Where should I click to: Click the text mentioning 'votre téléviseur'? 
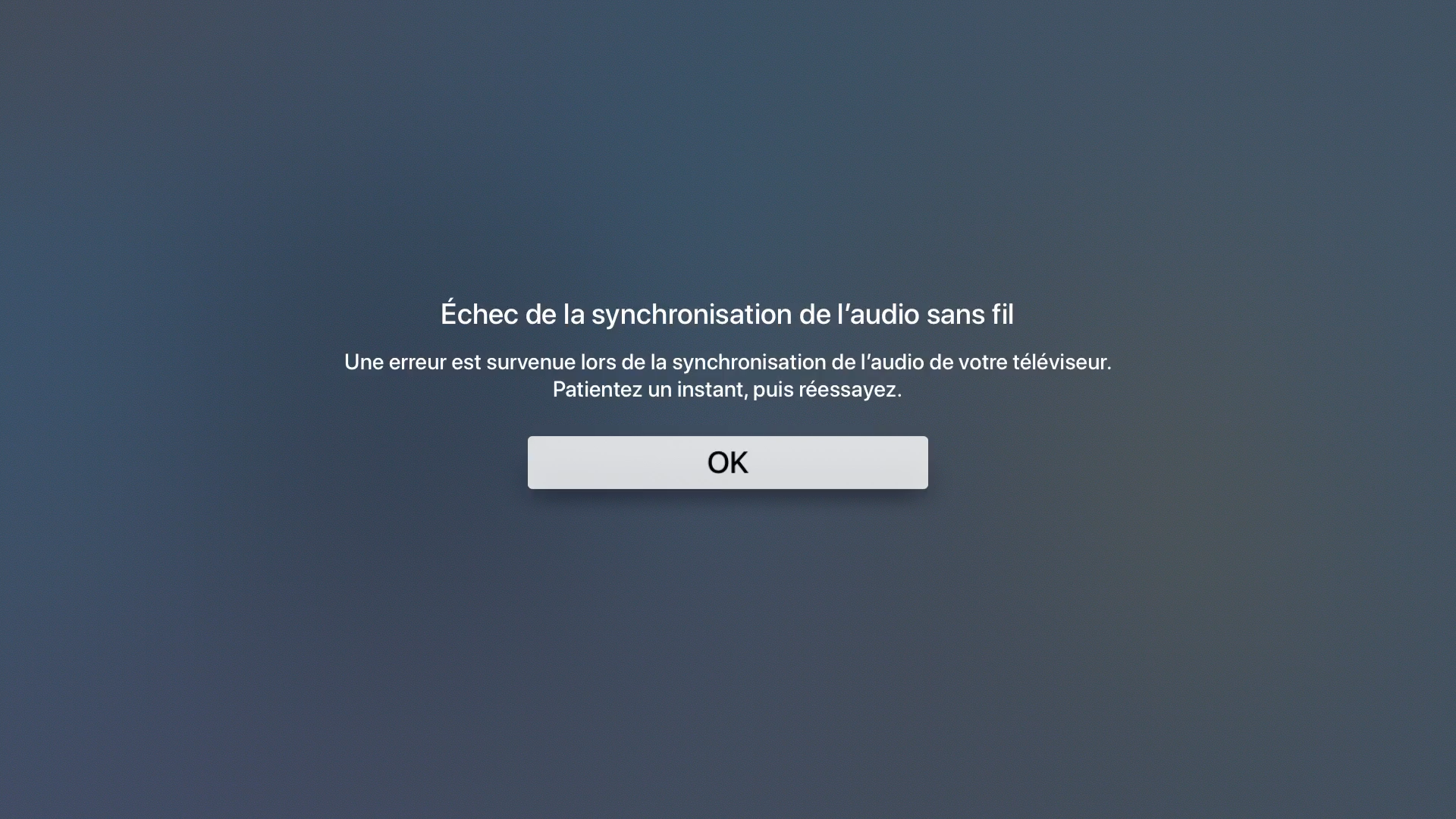727,362
